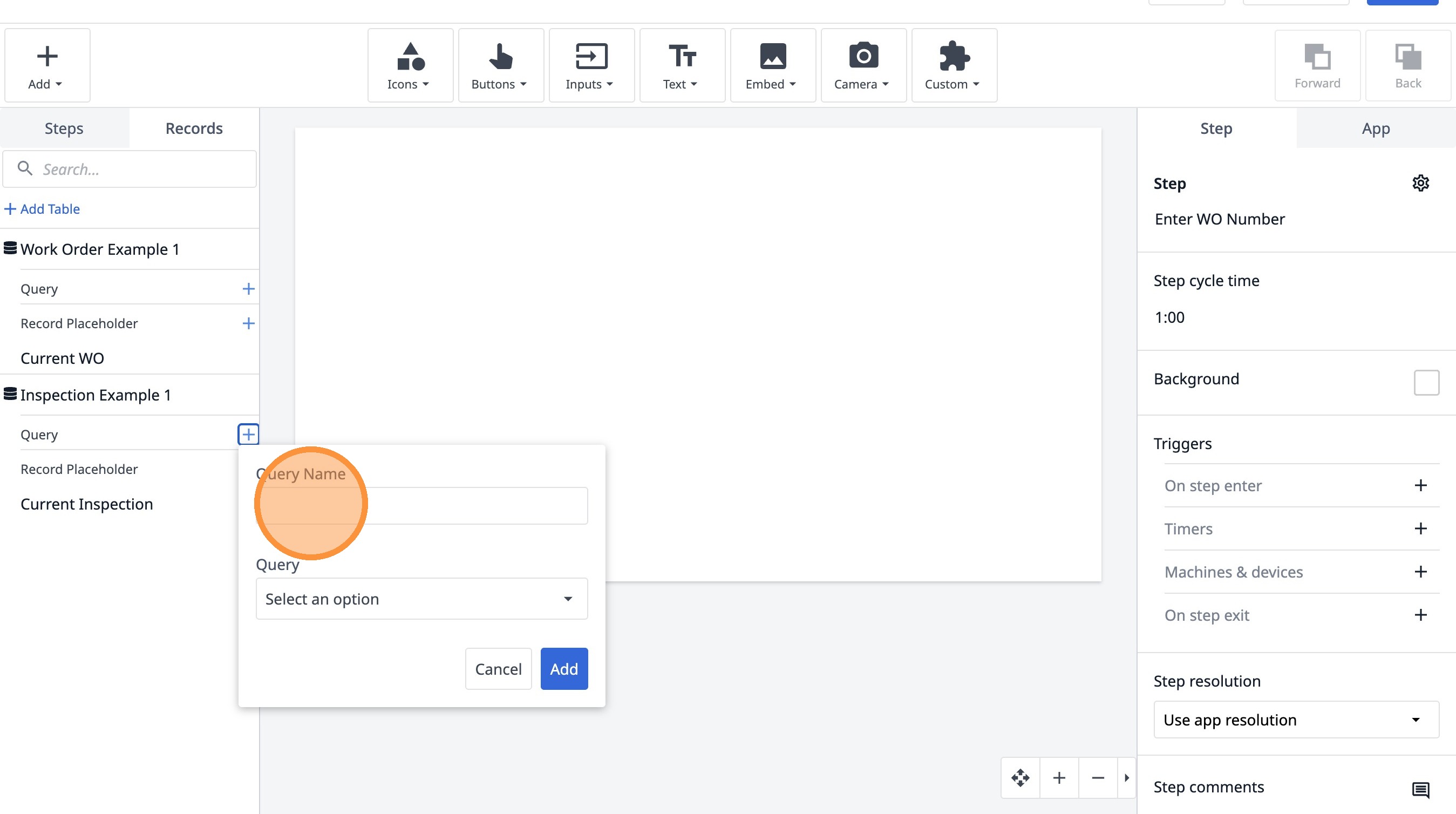Switch to the Steps tab
The width and height of the screenshot is (1456, 814).
click(x=64, y=128)
